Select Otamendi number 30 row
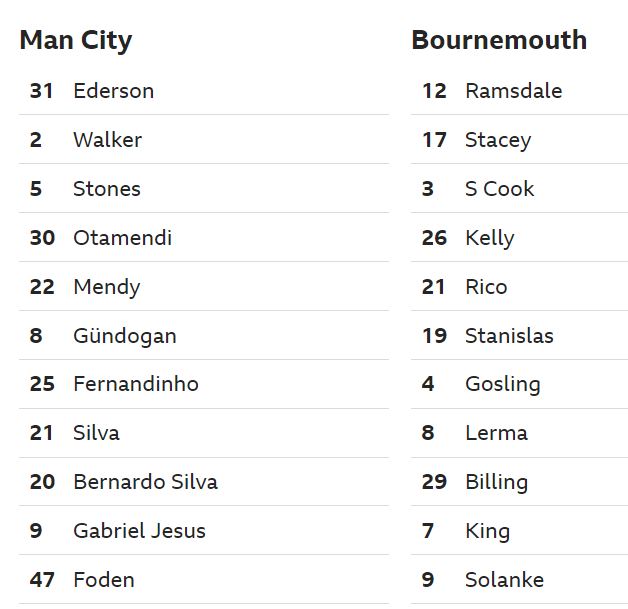The image size is (628, 609). [203, 237]
